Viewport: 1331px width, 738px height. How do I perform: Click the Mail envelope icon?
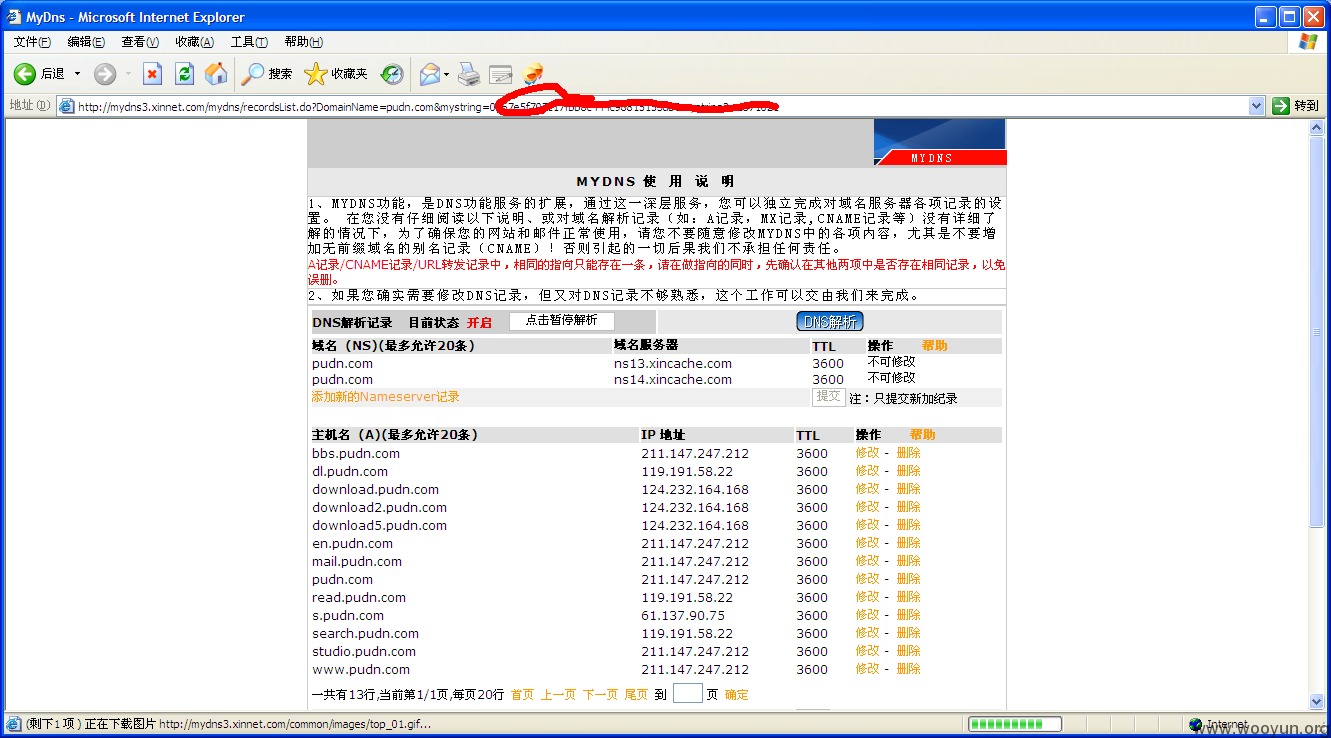430,73
